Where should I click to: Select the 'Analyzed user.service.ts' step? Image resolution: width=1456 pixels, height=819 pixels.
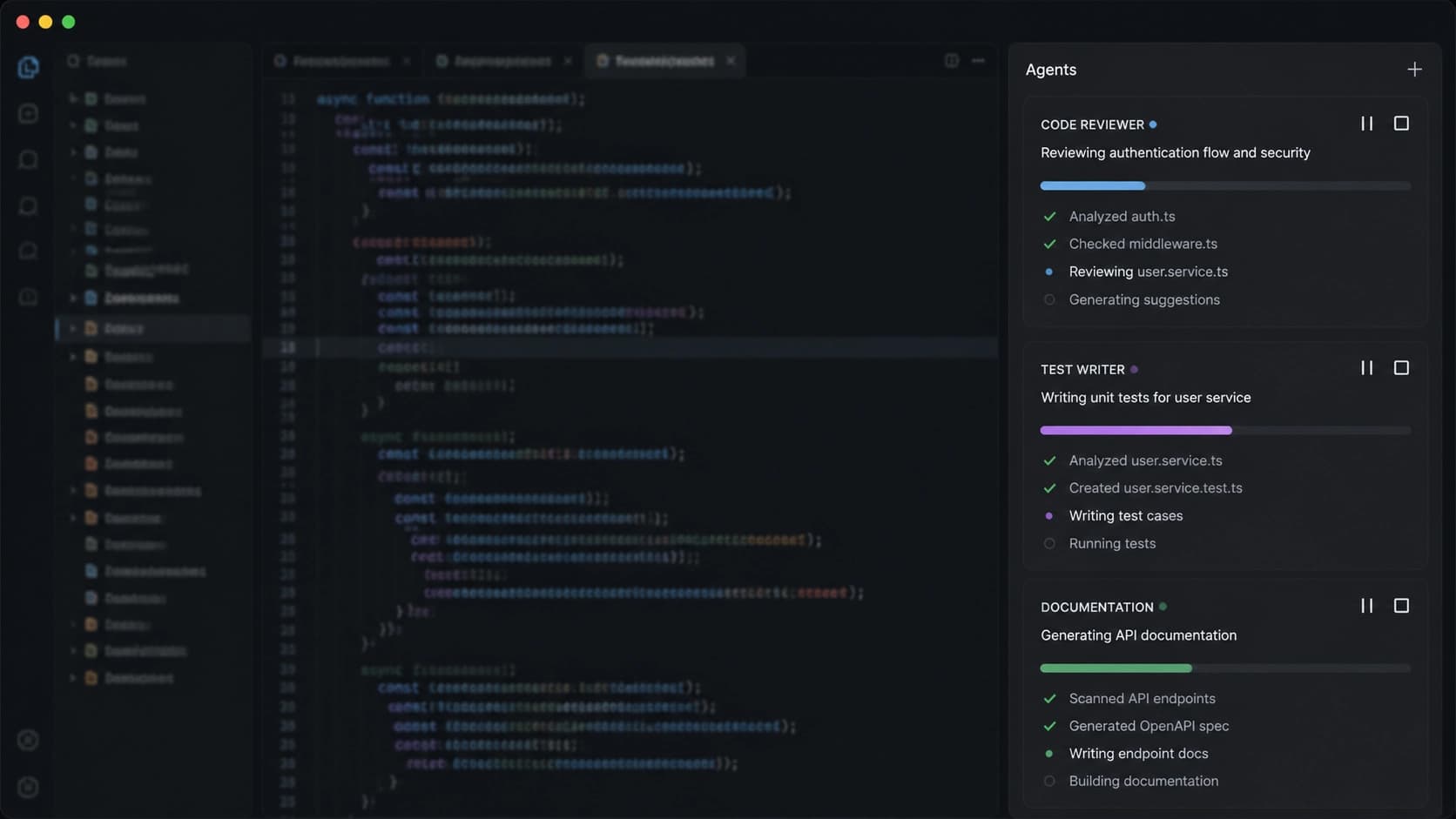(1145, 460)
